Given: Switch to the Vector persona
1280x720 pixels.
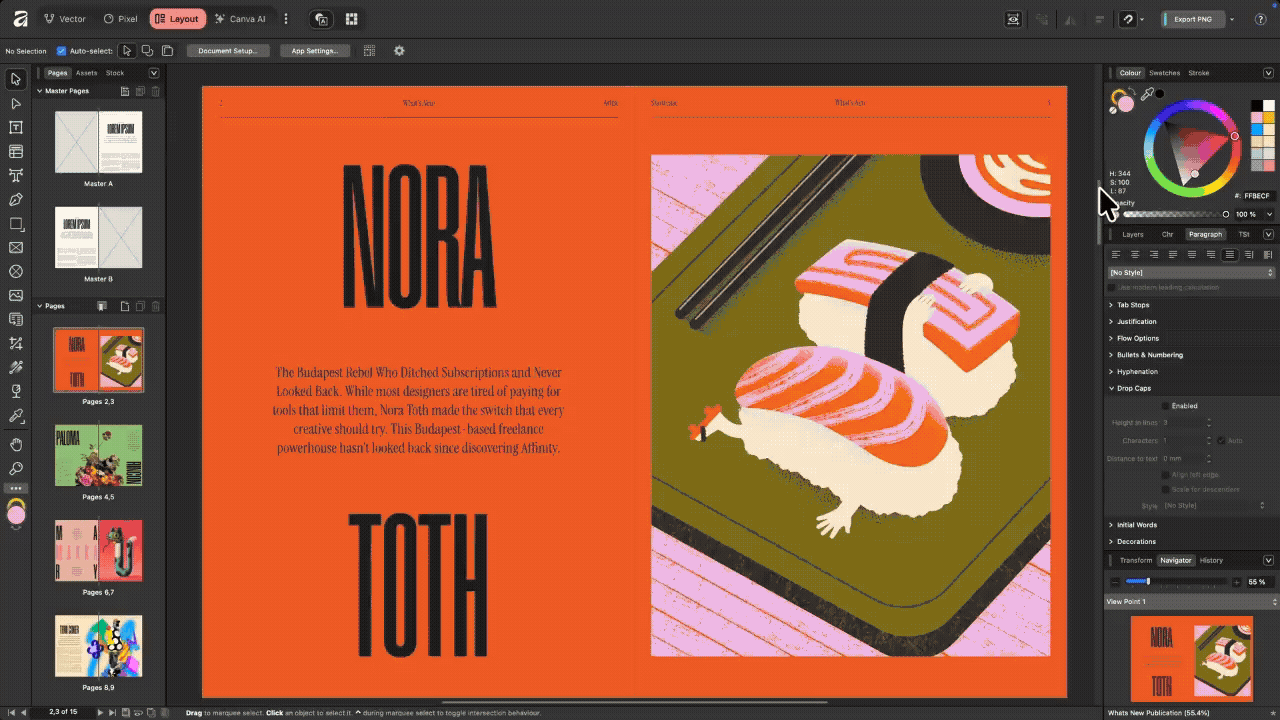Looking at the screenshot, I should pyautogui.click(x=63, y=18).
